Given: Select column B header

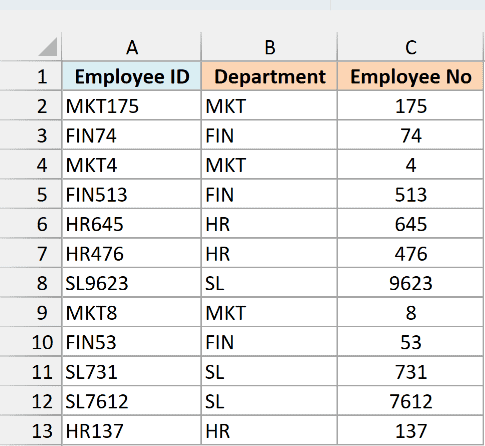Looking at the screenshot, I should click(269, 47).
